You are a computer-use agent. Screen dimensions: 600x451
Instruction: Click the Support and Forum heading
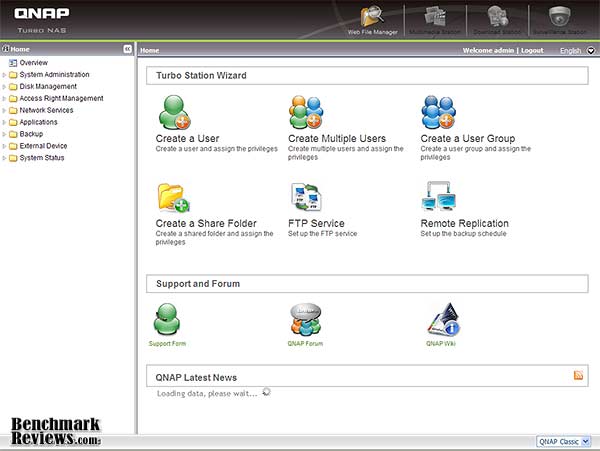[198, 284]
